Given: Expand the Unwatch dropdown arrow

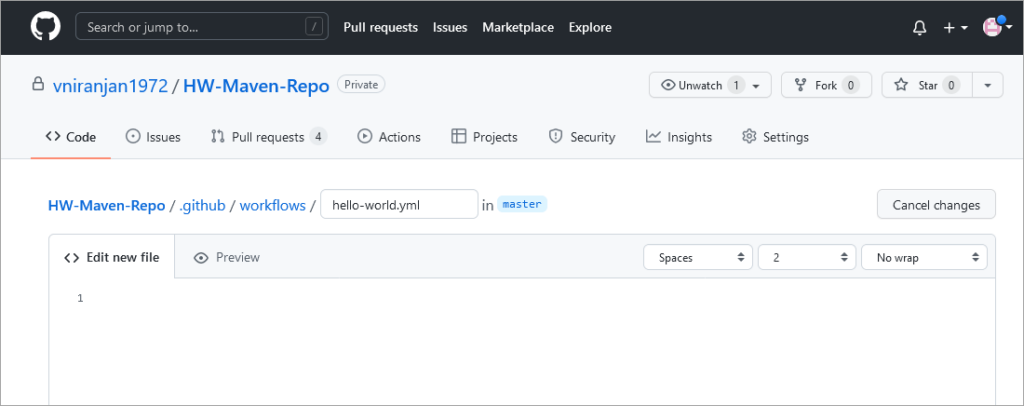Looking at the screenshot, I should 756,86.
